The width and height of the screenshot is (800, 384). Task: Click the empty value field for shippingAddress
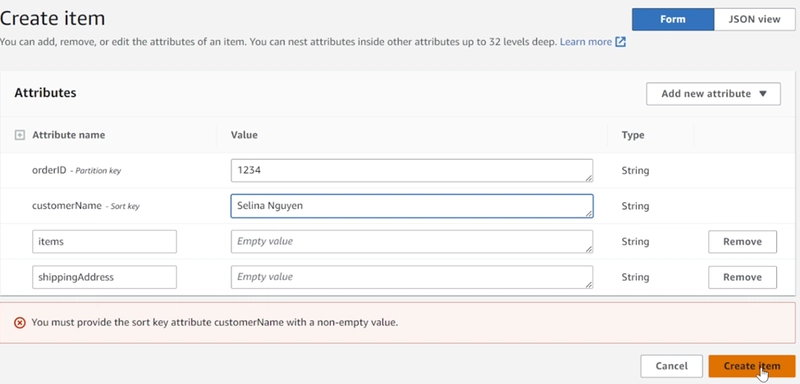tap(412, 277)
